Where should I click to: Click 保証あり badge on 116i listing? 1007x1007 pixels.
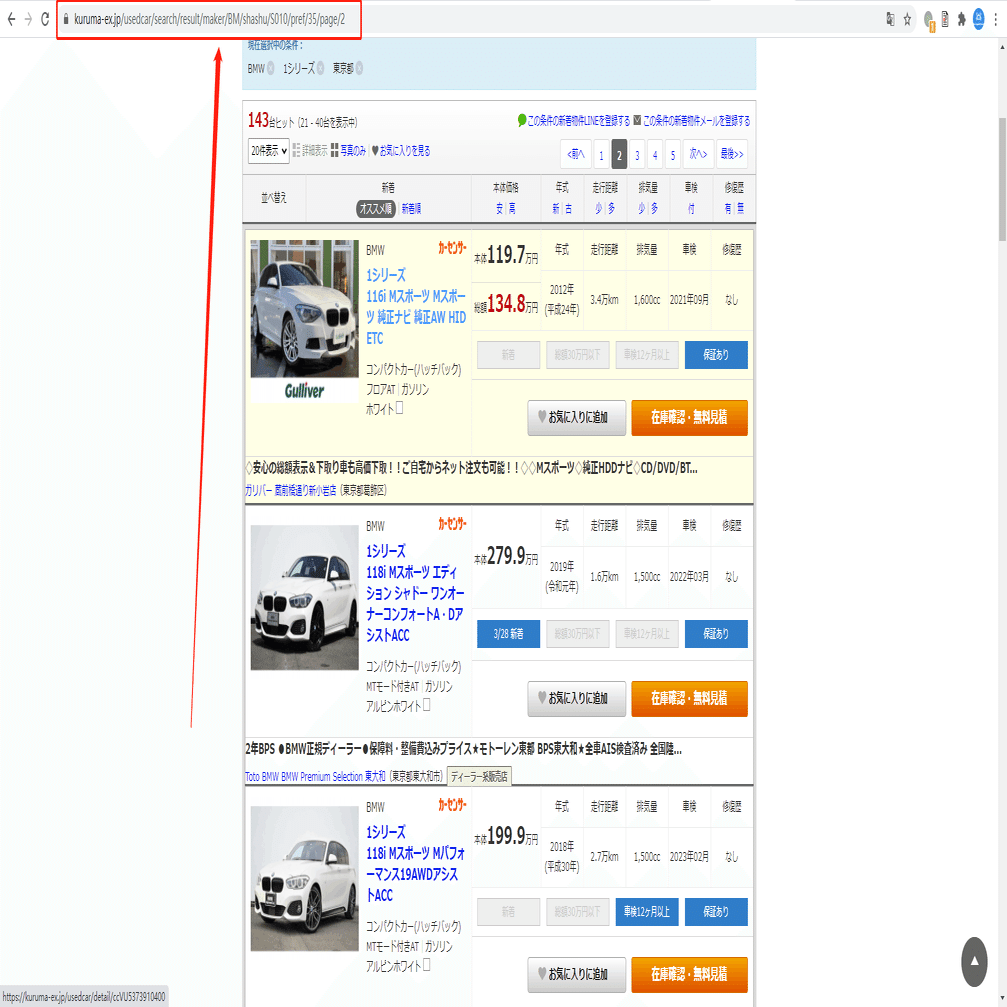click(x=716, y=355)
